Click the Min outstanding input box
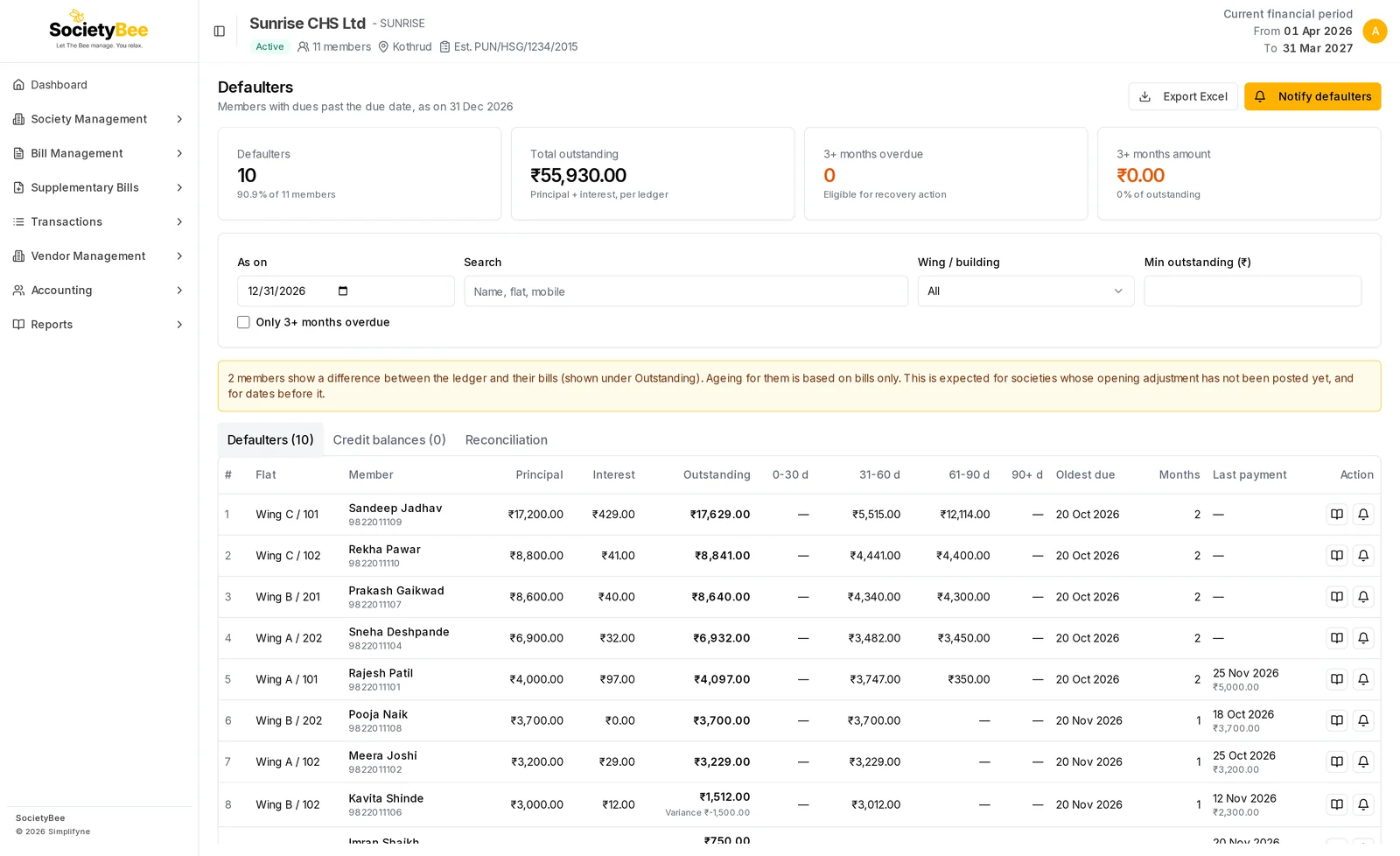Screen dimensions: 1400x856 point(1252,291)
